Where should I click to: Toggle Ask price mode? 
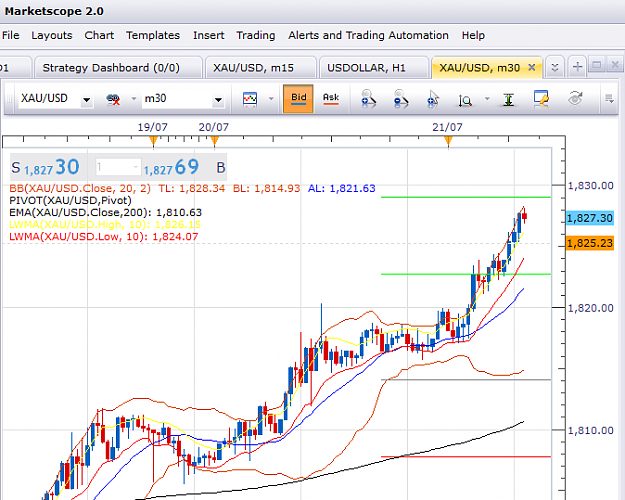click(331, 98)
